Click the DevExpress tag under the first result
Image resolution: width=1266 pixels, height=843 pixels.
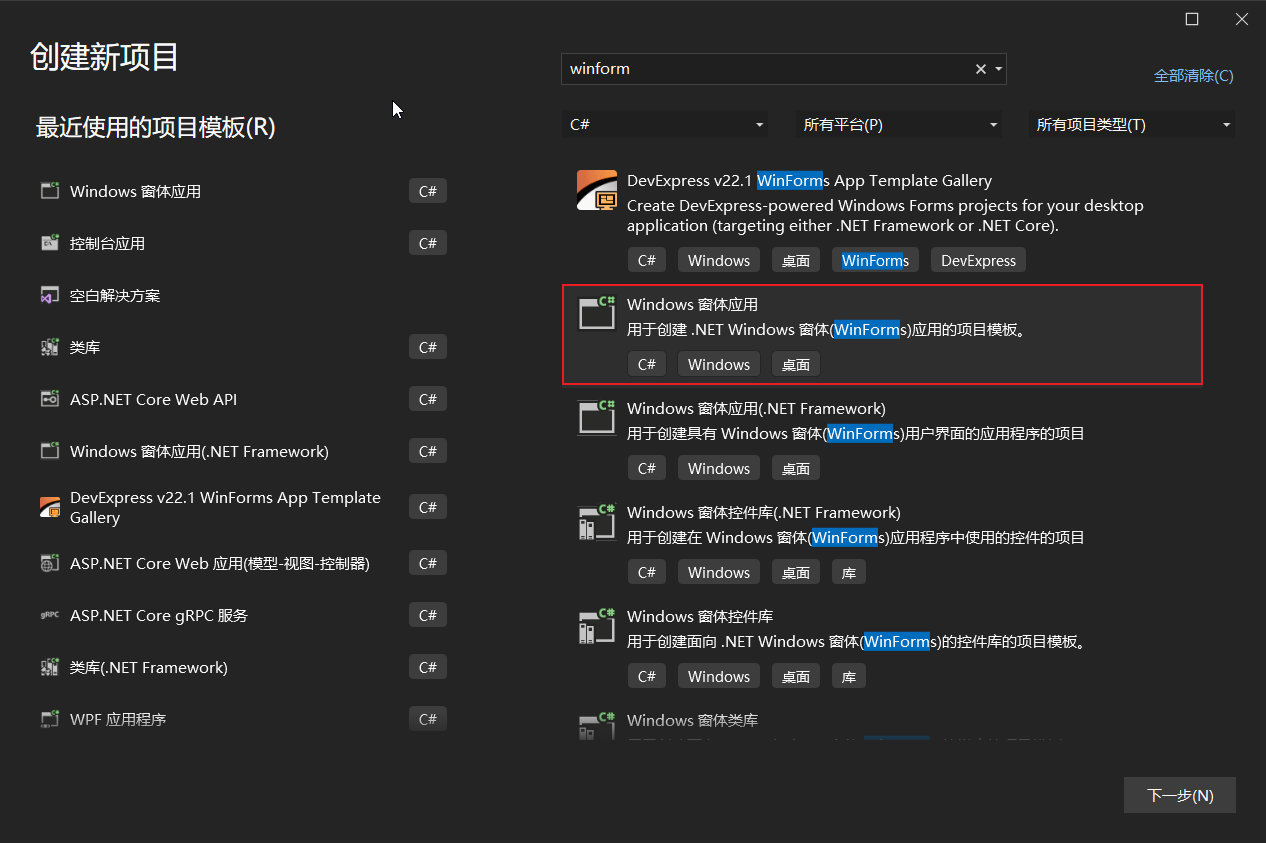[979, 260]
